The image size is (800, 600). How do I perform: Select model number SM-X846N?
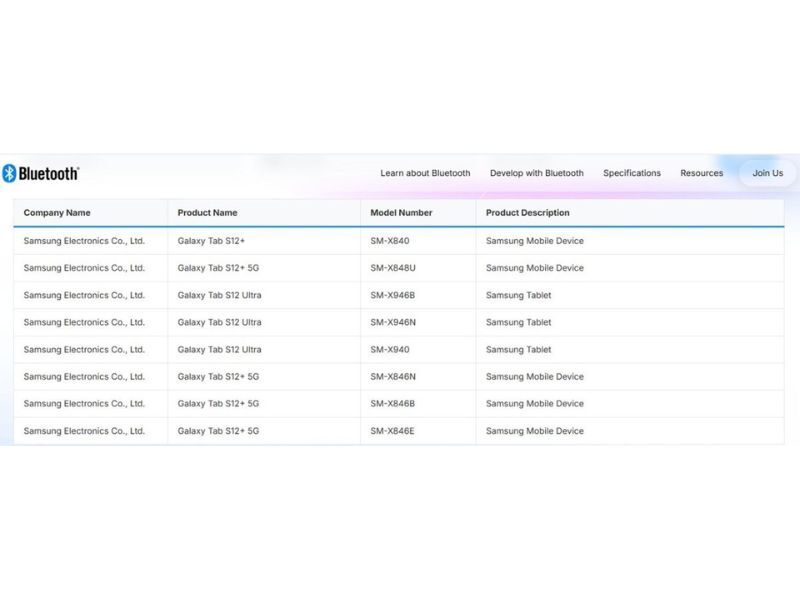pos(393,377)
